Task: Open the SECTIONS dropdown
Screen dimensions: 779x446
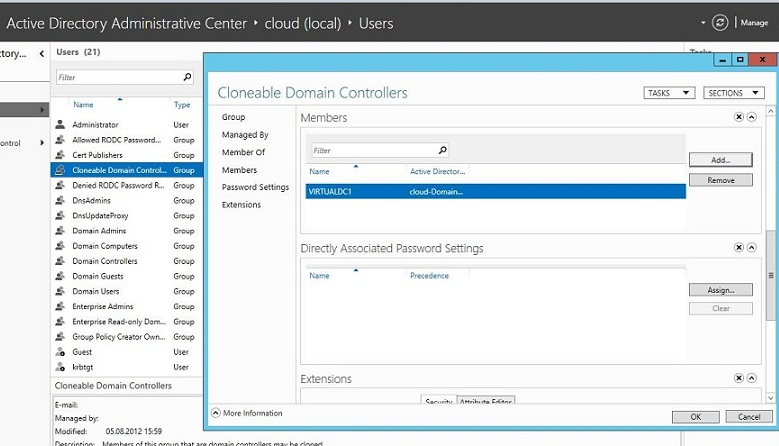Action: [734, 93]
